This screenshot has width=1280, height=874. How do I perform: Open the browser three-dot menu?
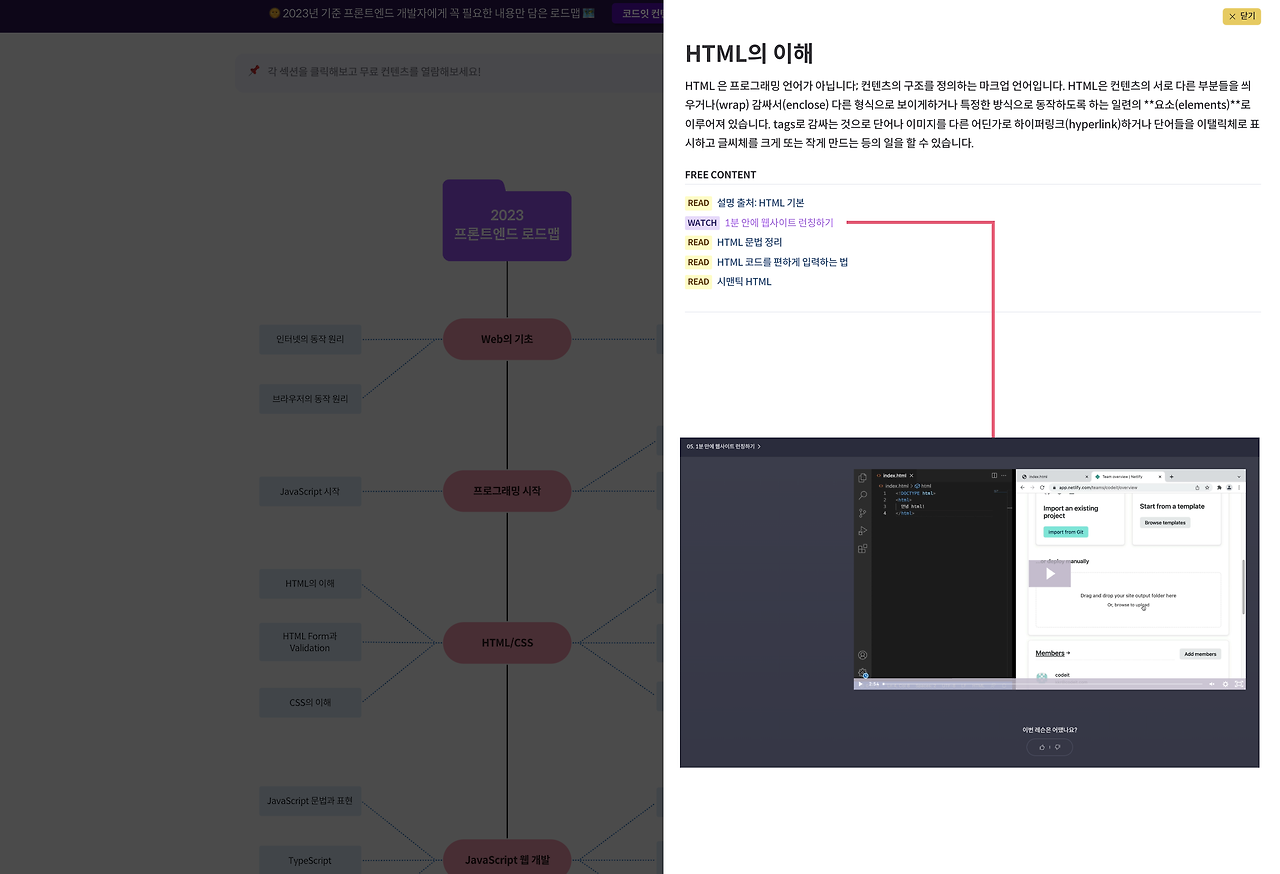1239,487
